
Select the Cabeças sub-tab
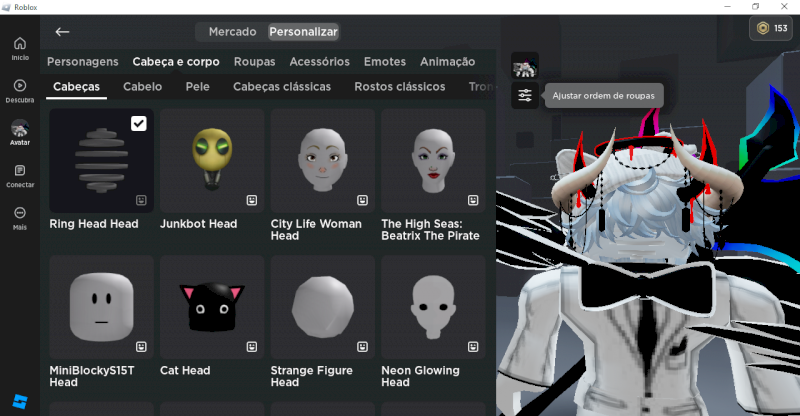click(x=77, y=87)
